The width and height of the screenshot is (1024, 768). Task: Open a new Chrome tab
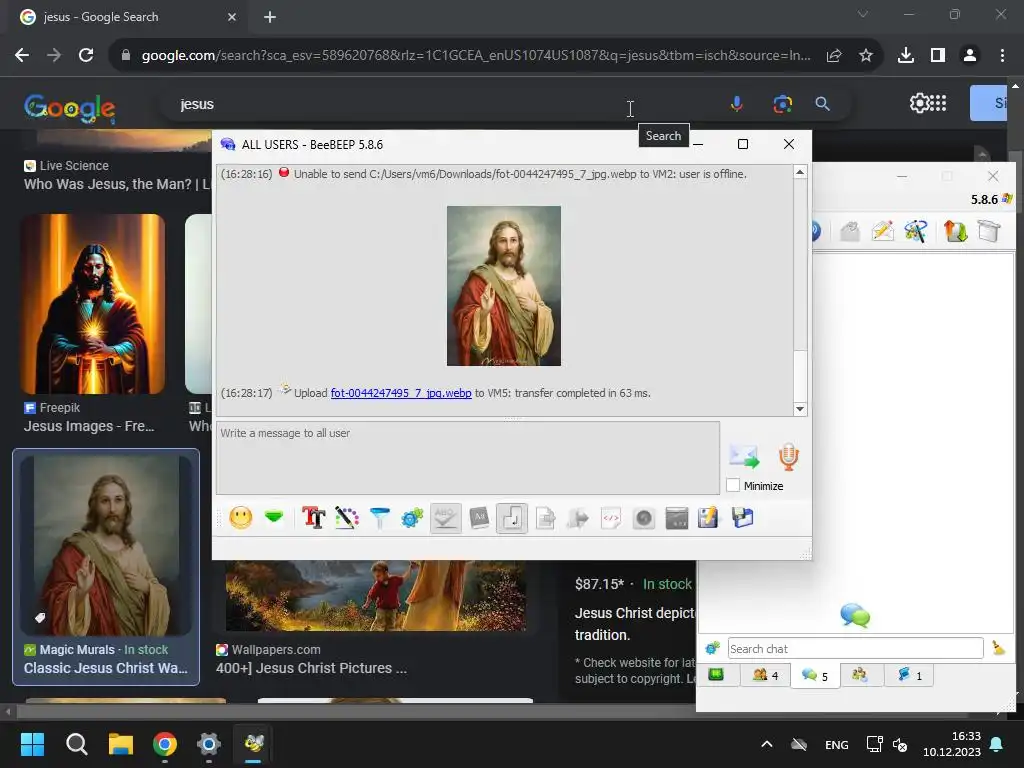click(x=270, y=17)
